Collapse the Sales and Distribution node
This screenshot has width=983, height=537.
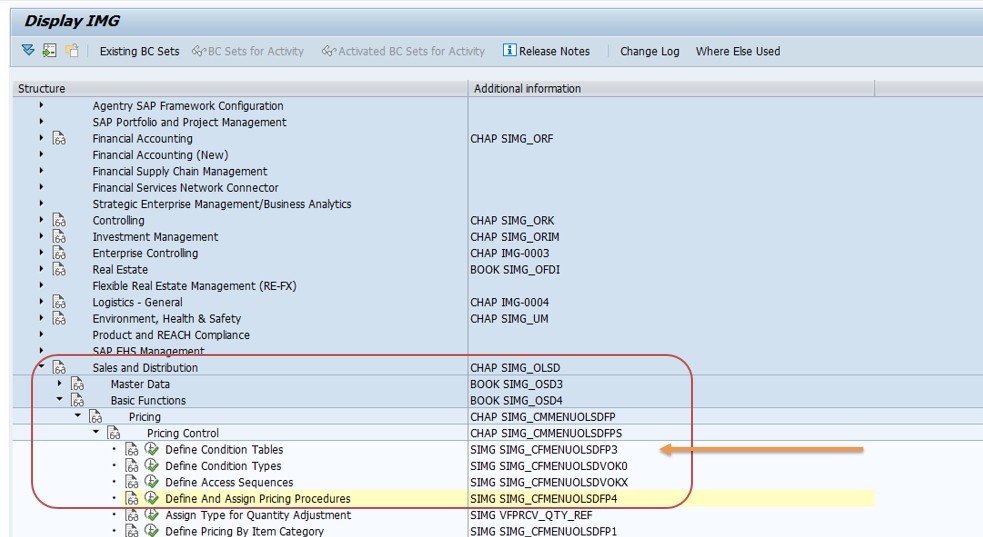pyautogui.click(x=41, y=367)
